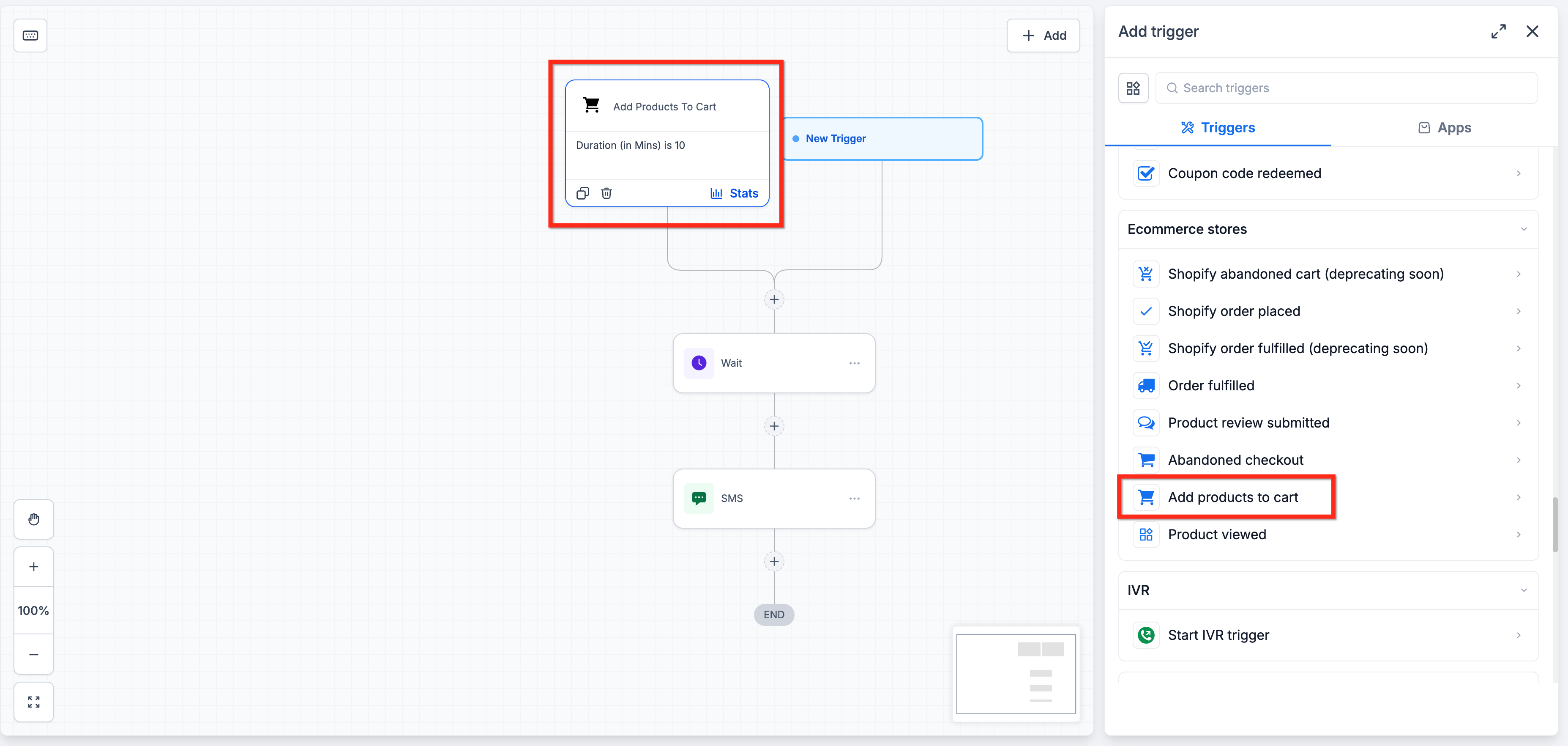Click the plus node between Wait and SMS

pyautogui.click(x=774, y=426)
